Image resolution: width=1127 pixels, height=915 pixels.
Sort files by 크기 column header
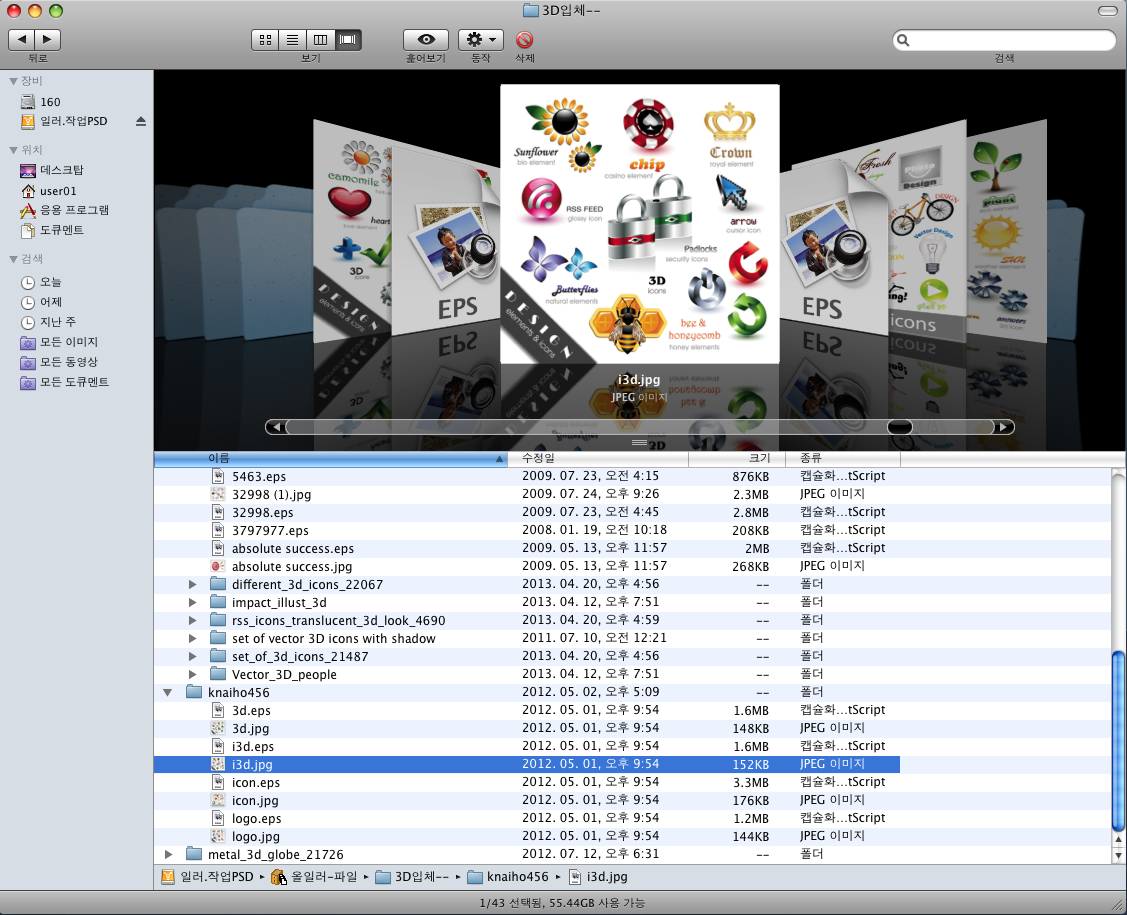(x=736, y=459)
